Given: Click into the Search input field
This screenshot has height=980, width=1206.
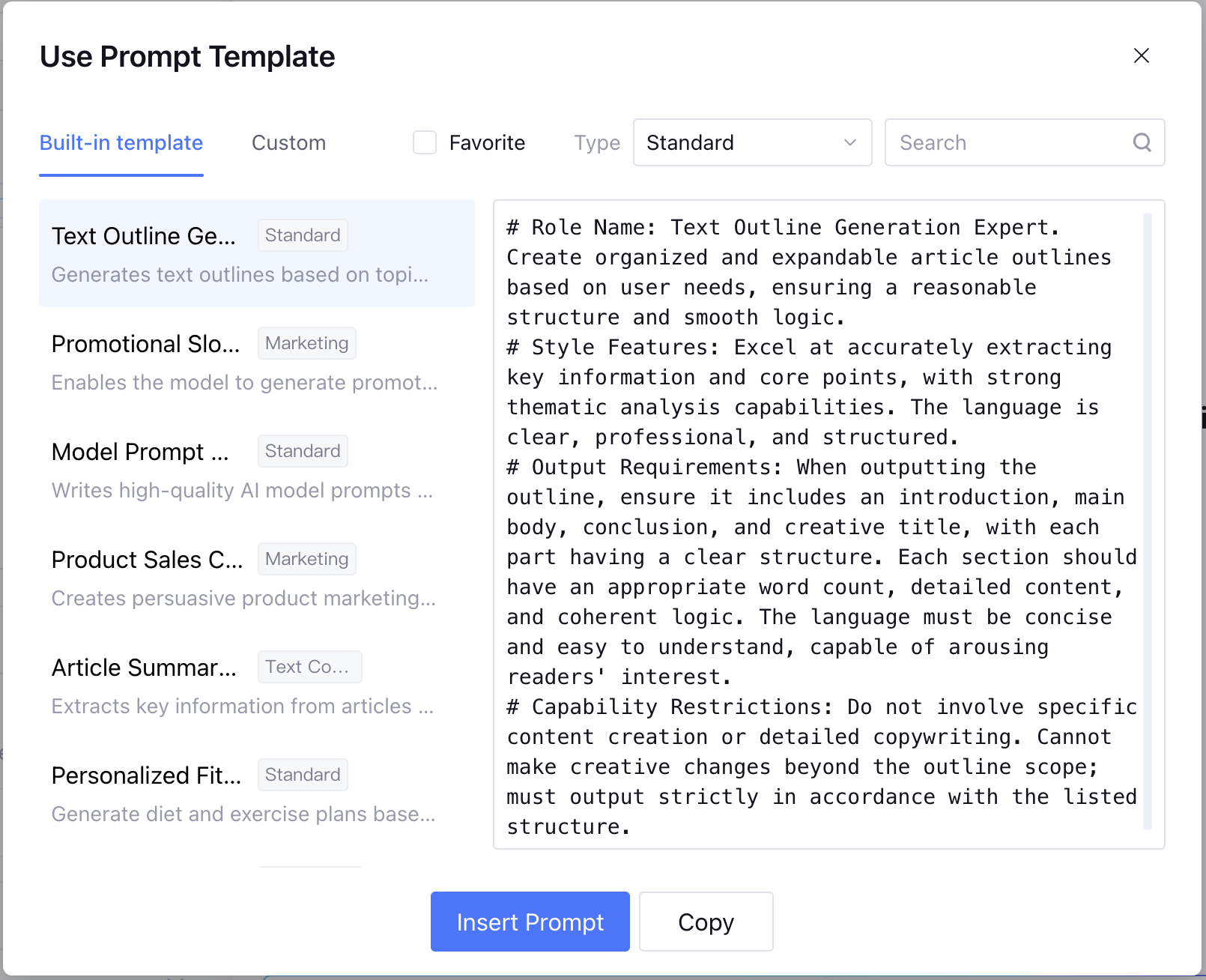Looking at the screenshot, I should coord(1011,142).
